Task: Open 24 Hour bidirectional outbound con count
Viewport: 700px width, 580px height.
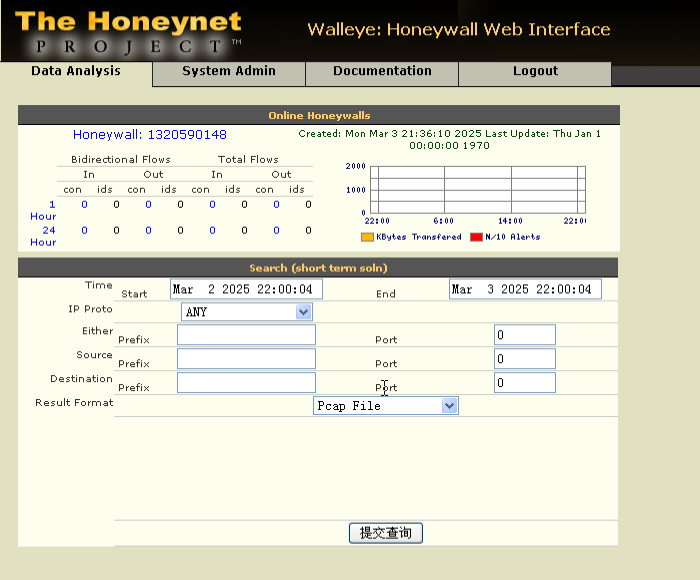Action: pyautogui.click(x=148, y=230)
